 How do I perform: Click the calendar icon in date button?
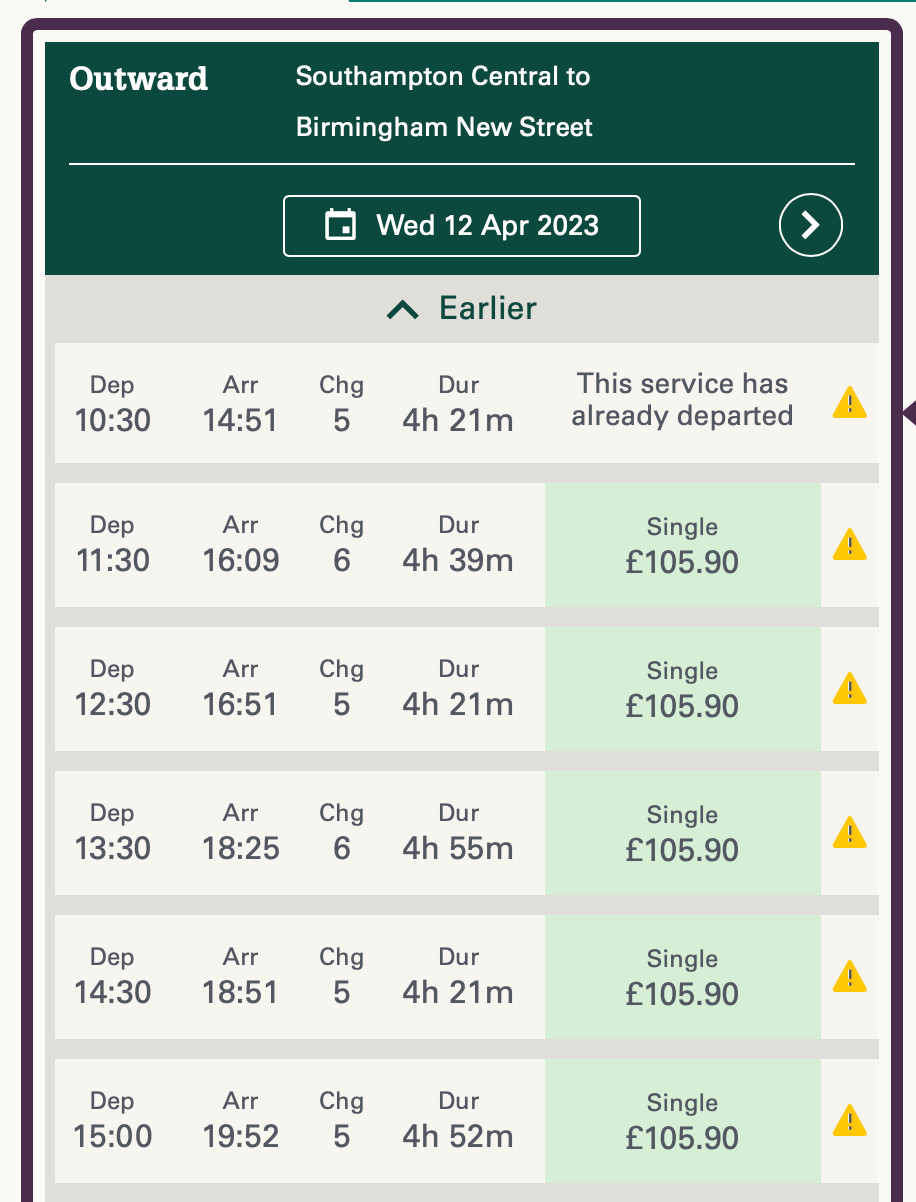click(341, 225)
